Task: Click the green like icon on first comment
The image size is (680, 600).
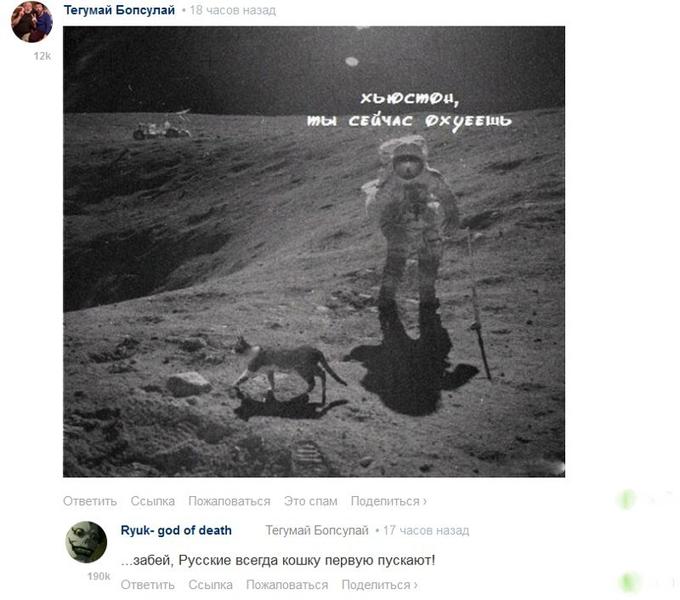Action: coord(626,500)
